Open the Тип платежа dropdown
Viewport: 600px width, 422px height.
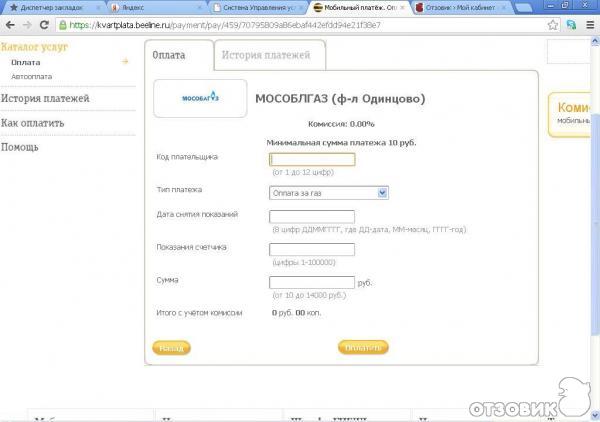pyautogui.click(x=329, y=193)
